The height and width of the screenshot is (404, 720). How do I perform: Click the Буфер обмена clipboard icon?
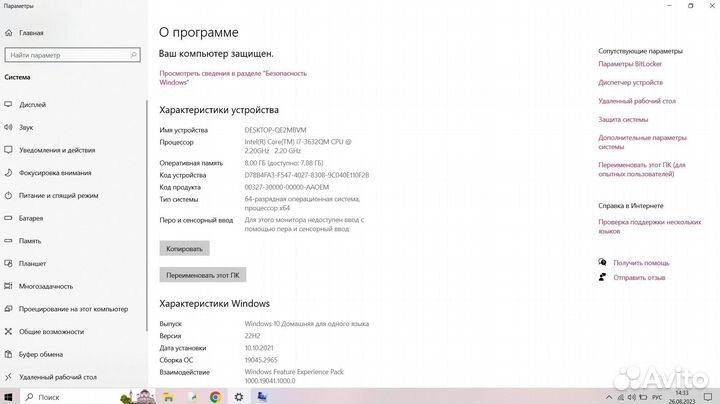tap(8, 355)
